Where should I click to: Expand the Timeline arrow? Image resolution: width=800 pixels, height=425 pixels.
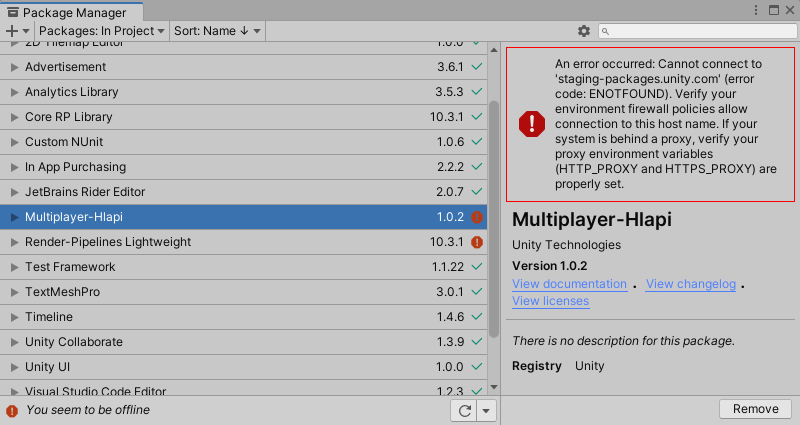coord(15,317)
